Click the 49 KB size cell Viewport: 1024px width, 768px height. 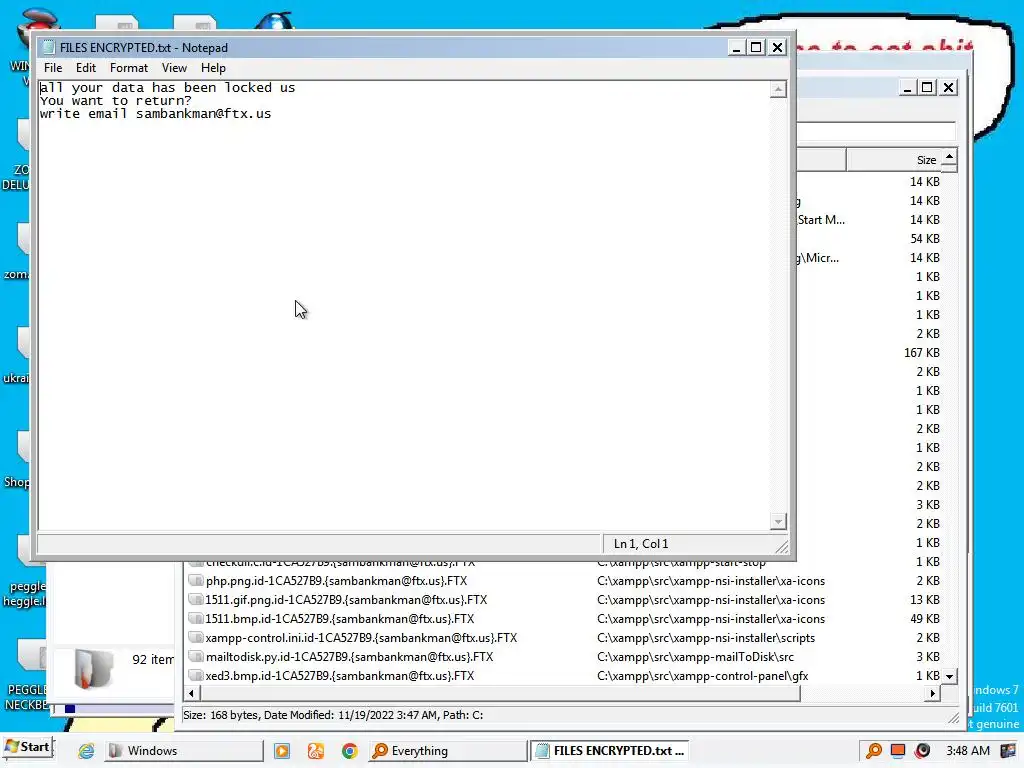(925, 618)
